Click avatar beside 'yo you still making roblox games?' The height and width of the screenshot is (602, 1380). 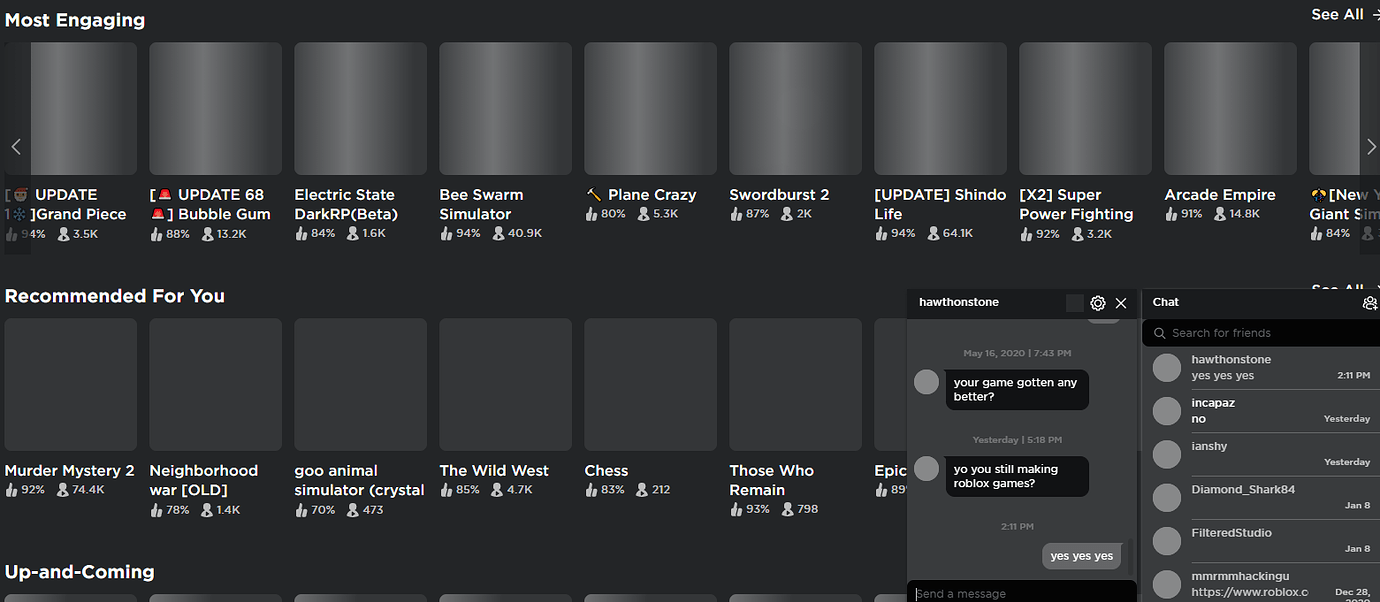click(x=927, y=468)
